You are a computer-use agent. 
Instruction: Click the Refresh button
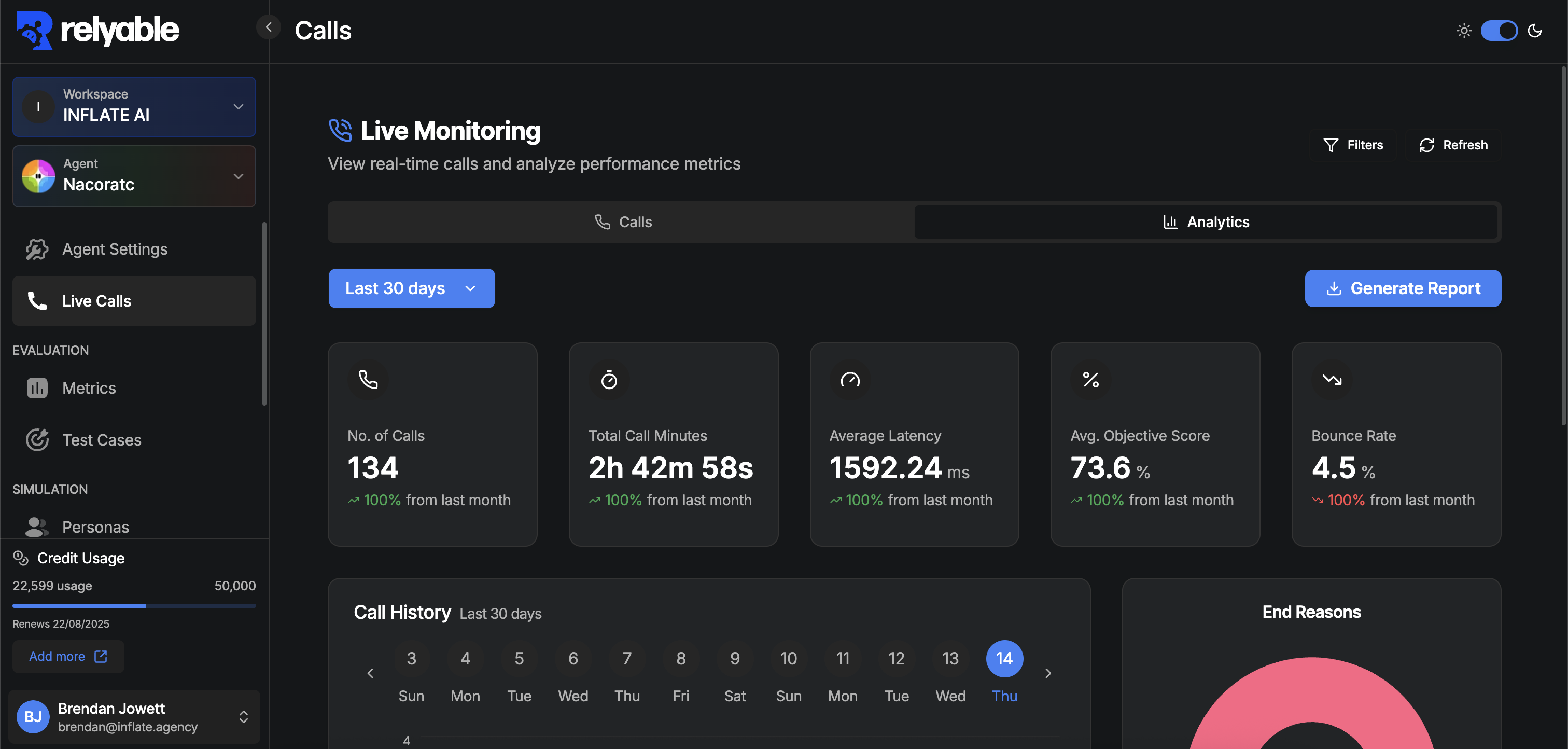[x=1453, y=145]
